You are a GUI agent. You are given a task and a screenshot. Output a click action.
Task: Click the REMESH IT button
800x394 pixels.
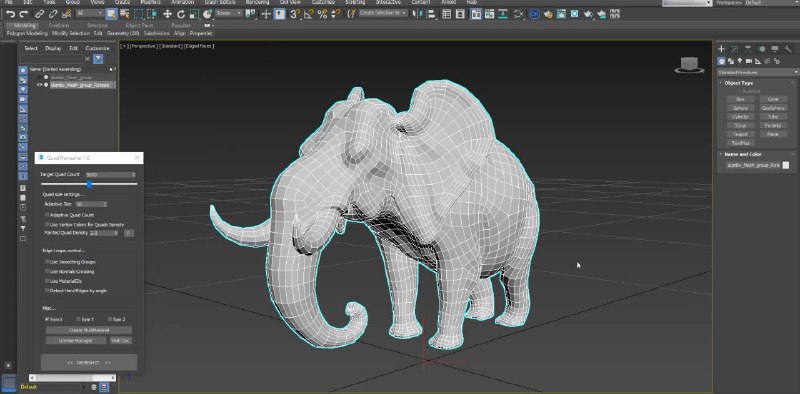(89, 362)
